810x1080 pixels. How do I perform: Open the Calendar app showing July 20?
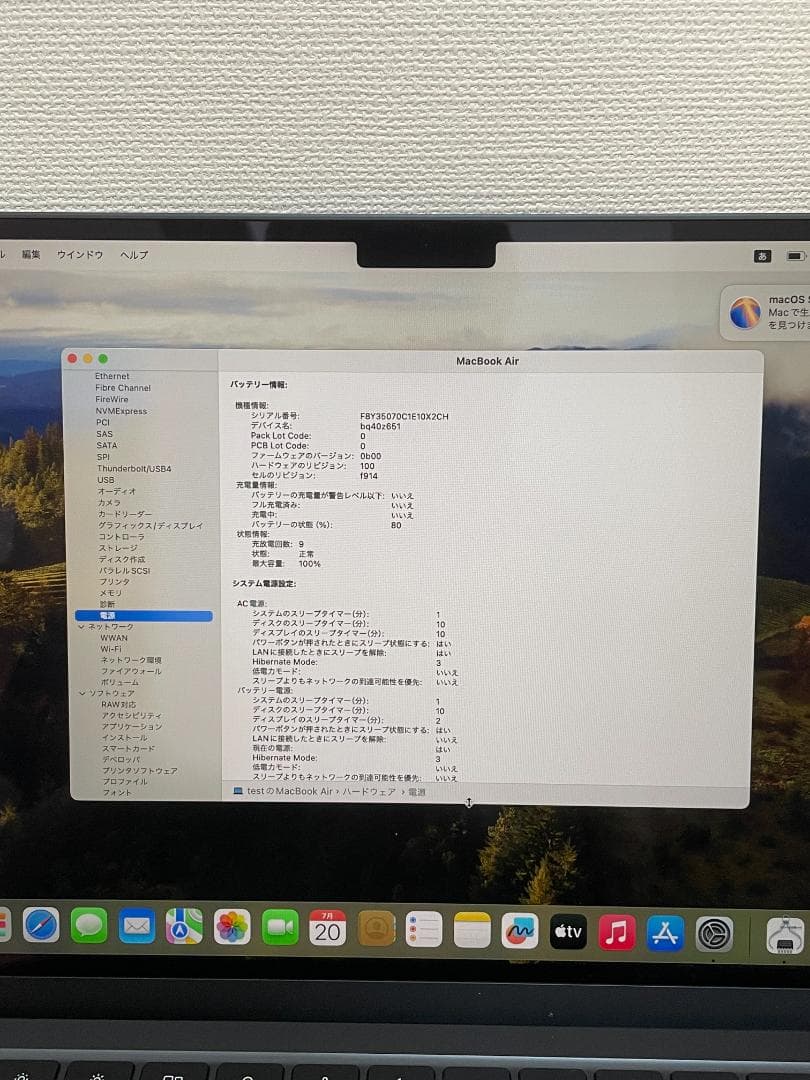point(327,928)
